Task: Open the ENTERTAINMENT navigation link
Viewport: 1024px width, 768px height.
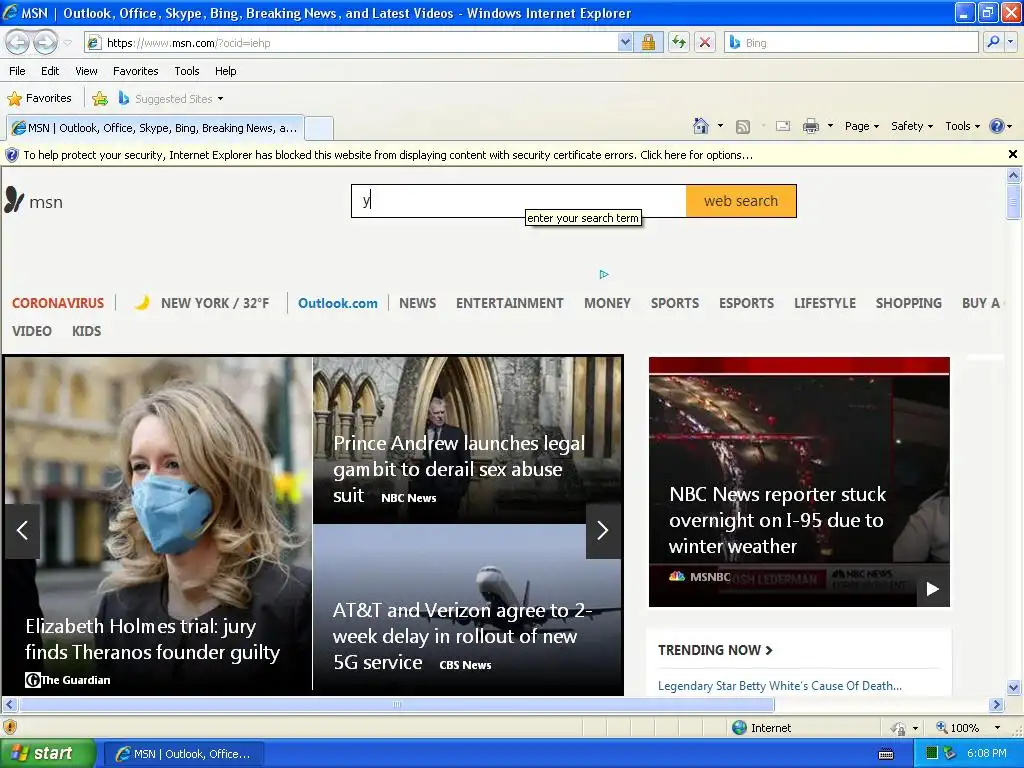Action: coord(509,303)
